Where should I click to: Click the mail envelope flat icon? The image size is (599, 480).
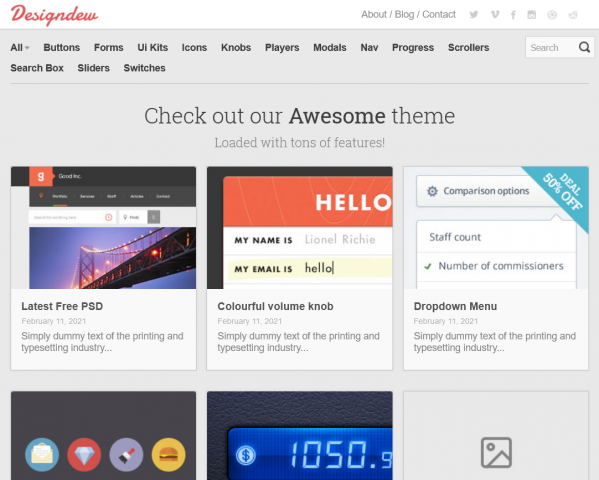[x=42, y=455]
